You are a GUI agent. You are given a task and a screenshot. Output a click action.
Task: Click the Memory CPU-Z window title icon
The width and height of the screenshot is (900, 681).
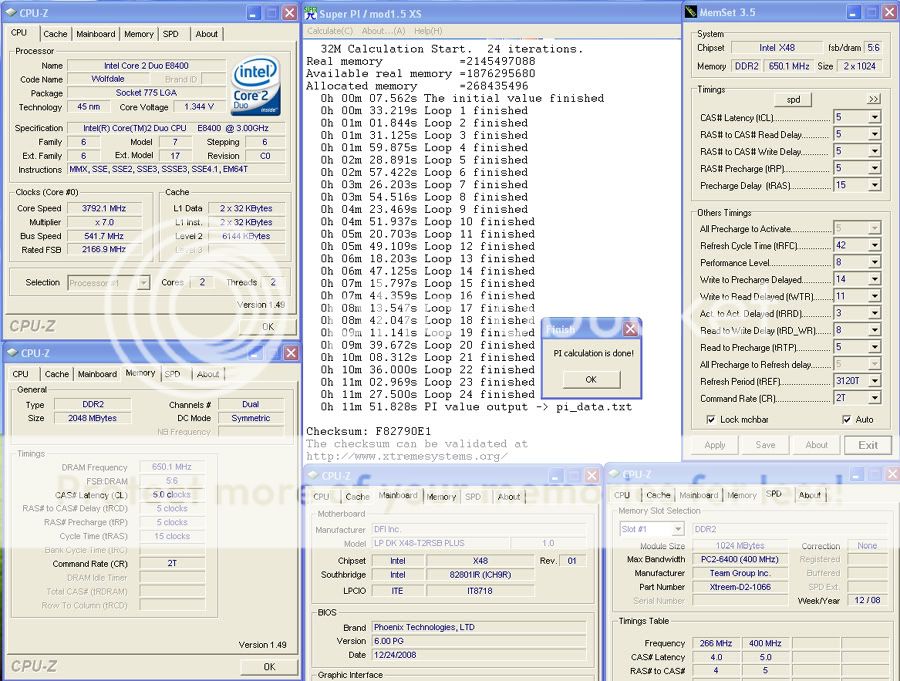(13, 353)
